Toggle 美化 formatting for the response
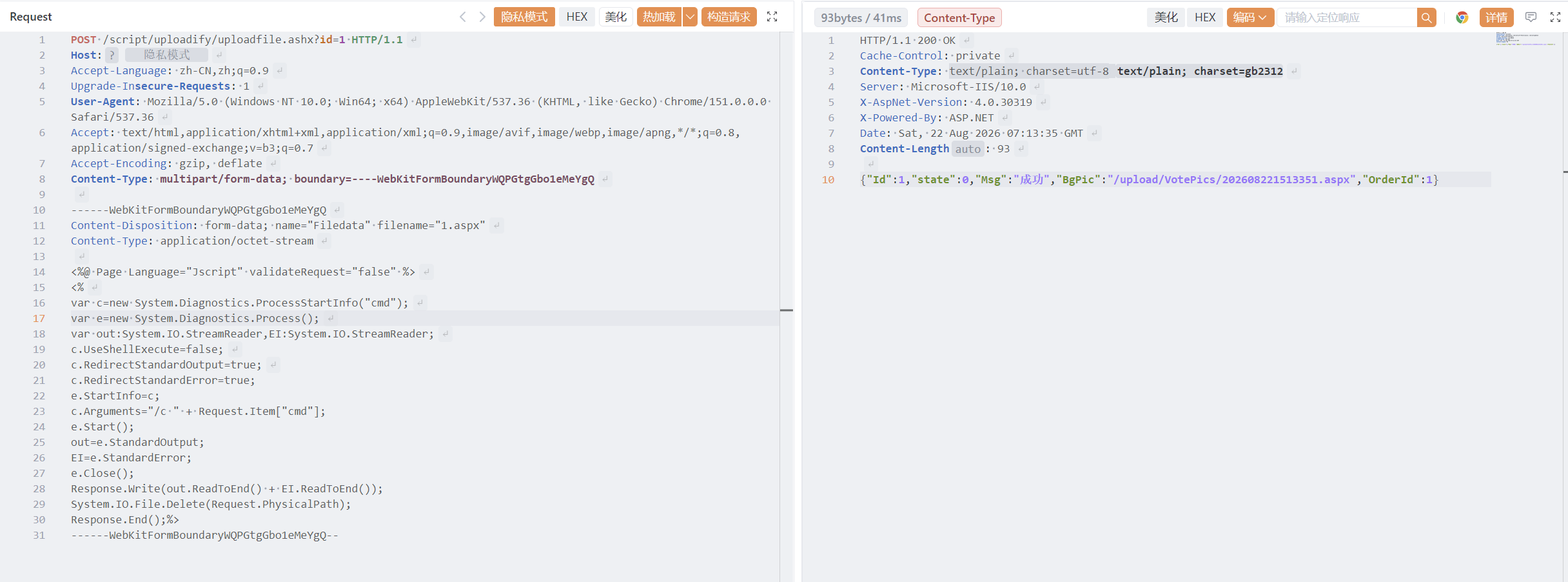1568x582 pixels. point(1166,17)
